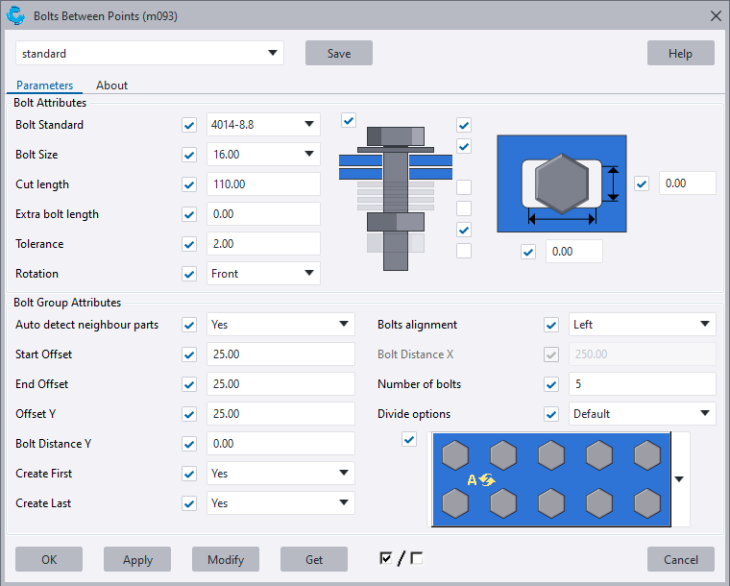Toggle the Cut length checkbox
Image resolution: width=730 pixels, height=586 pixels.
(189, 184)
